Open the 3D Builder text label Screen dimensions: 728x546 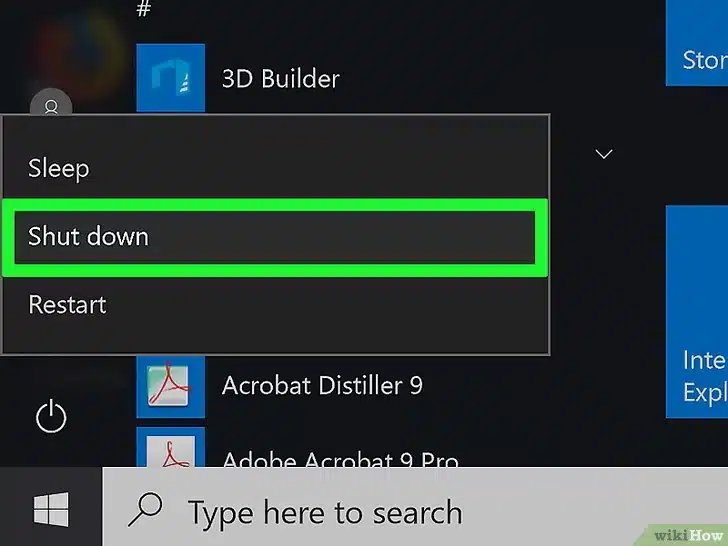pyautogui.click(x=280, y=78)
